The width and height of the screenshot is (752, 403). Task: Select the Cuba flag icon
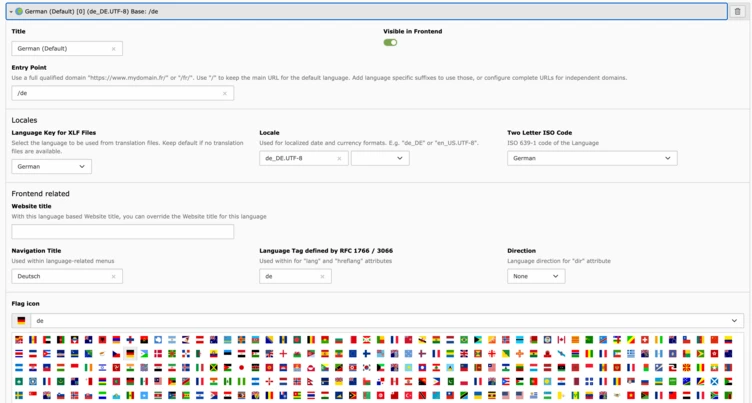coord(47,354)
